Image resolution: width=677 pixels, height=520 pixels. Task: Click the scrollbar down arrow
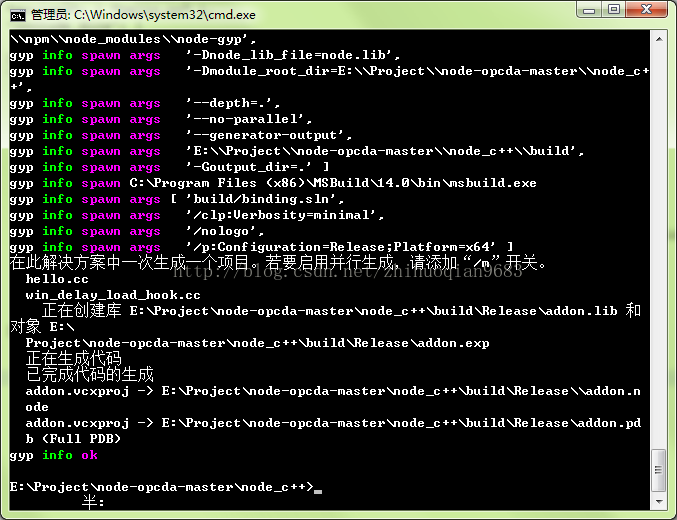659,502
